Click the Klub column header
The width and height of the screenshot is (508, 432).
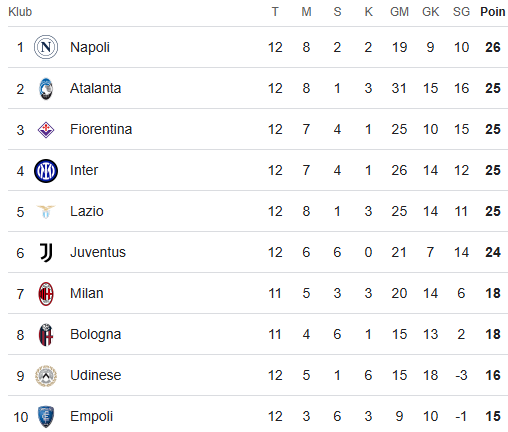pyautogui.click(x=20, y=12)
